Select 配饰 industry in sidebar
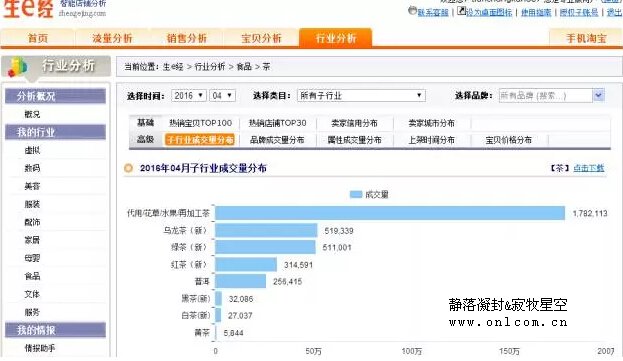Viewport: 623px width, 361px height. pyautogui.click(x=32, y=222)
